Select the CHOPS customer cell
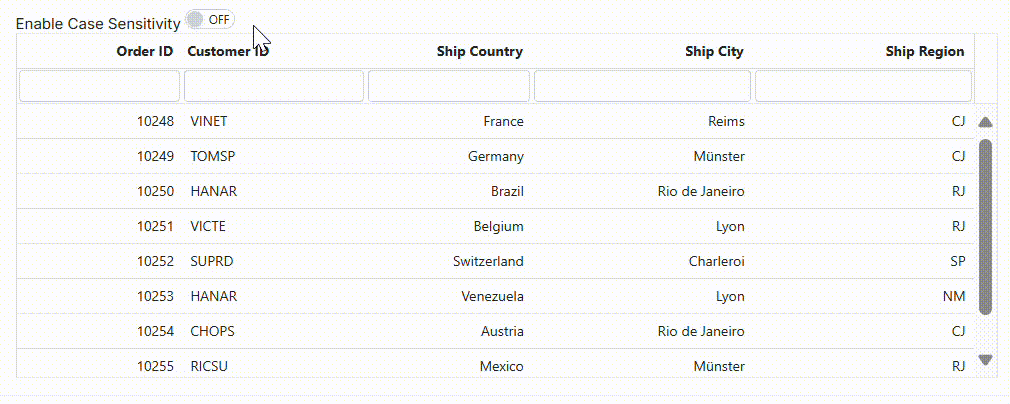Viewport: 1010px width, 404px height. click(212, 332)
